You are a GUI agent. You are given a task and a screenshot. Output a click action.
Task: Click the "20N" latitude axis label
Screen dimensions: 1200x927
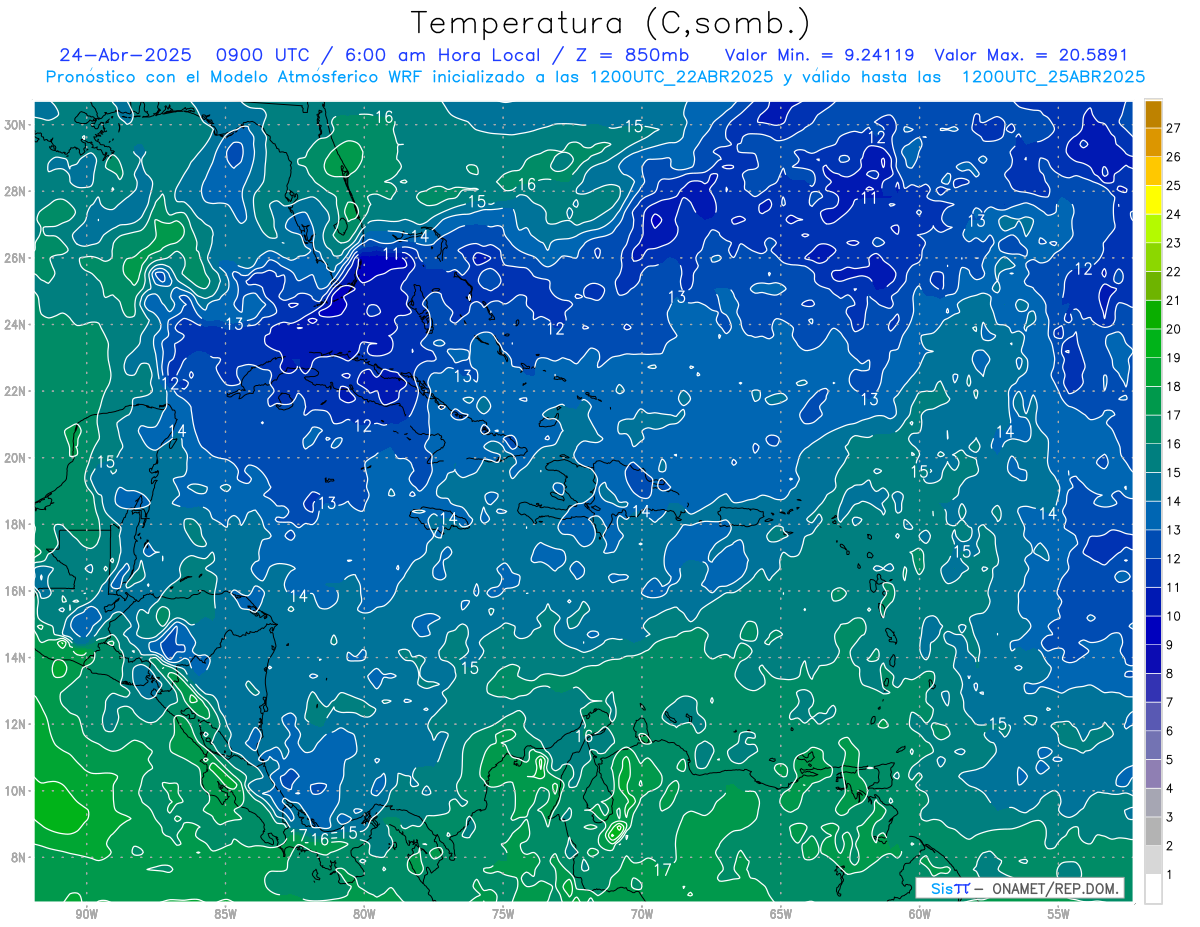[16, 458]
